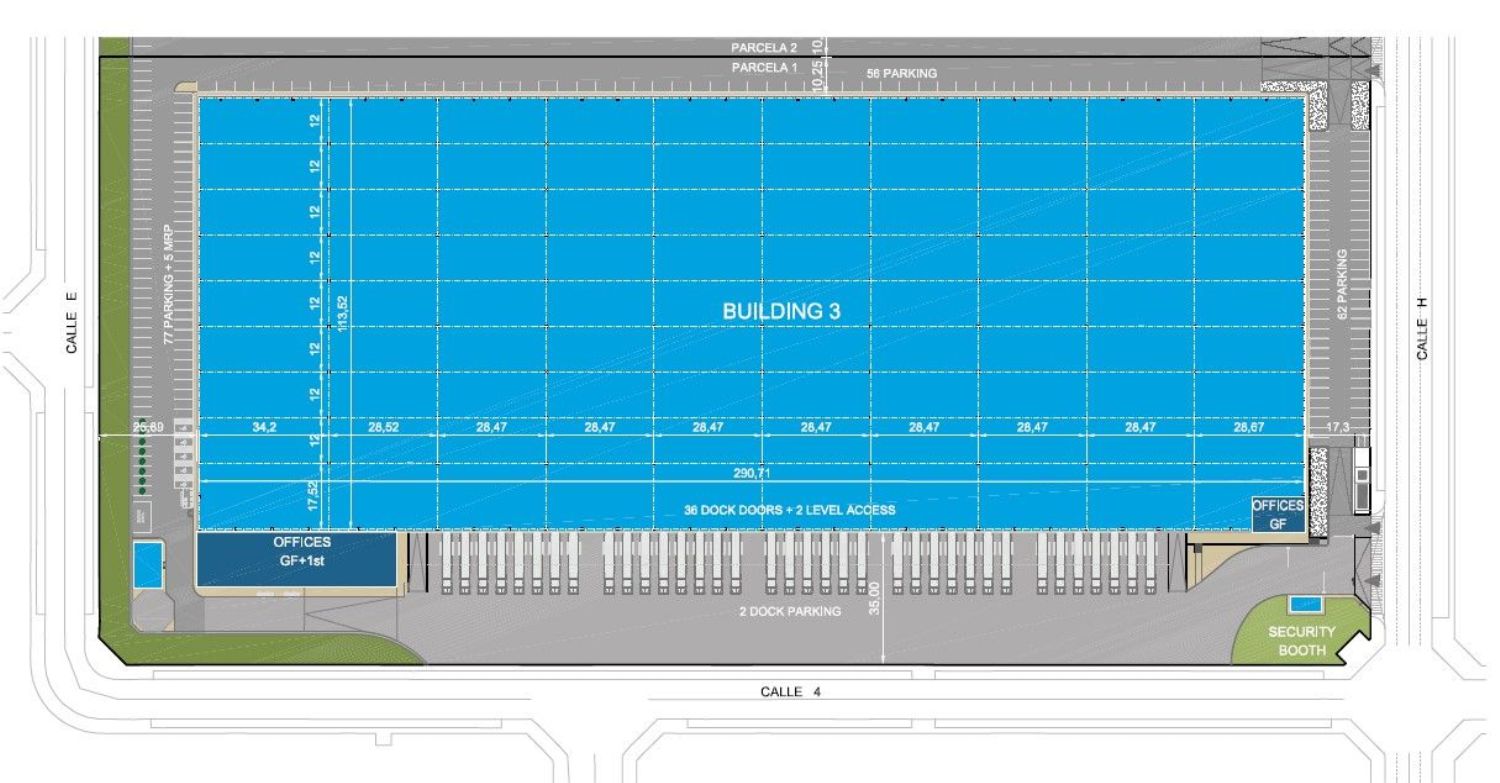The image size is (1500, 783).
Task: Select the 77 PARKING + 5 MRP label
Action: click(x=168, y=279)
